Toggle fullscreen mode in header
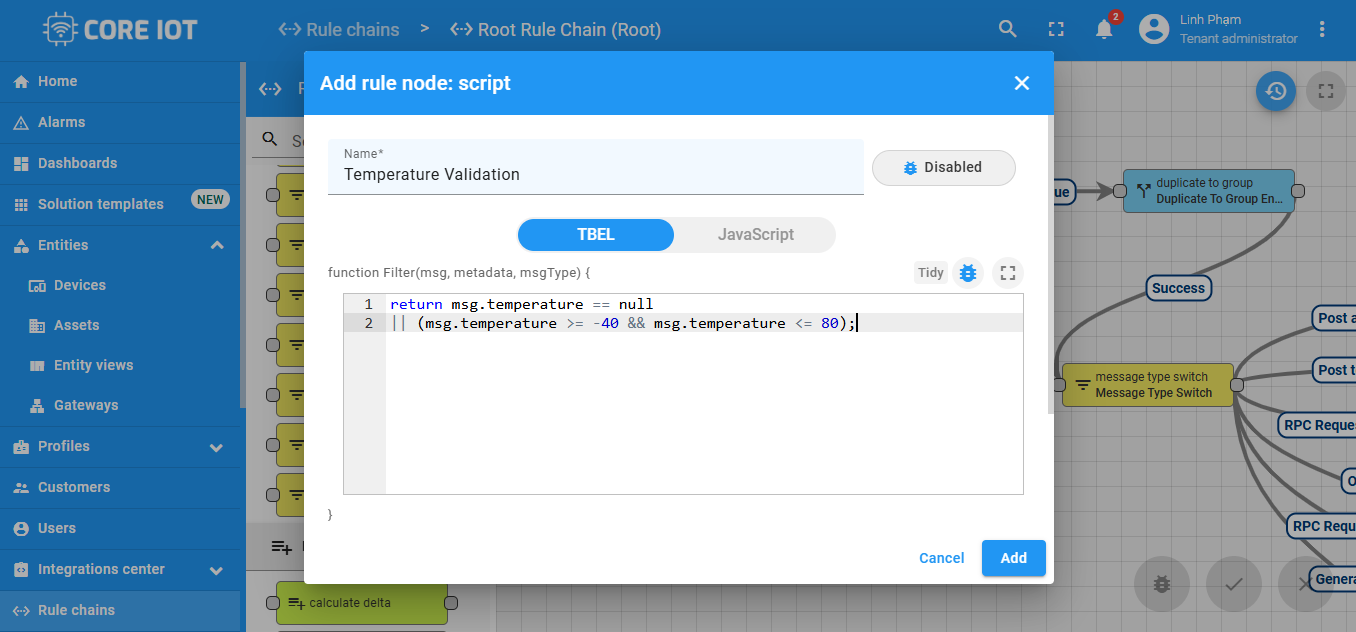Viewport: 1356px width, 632px height. (1056, 29)
